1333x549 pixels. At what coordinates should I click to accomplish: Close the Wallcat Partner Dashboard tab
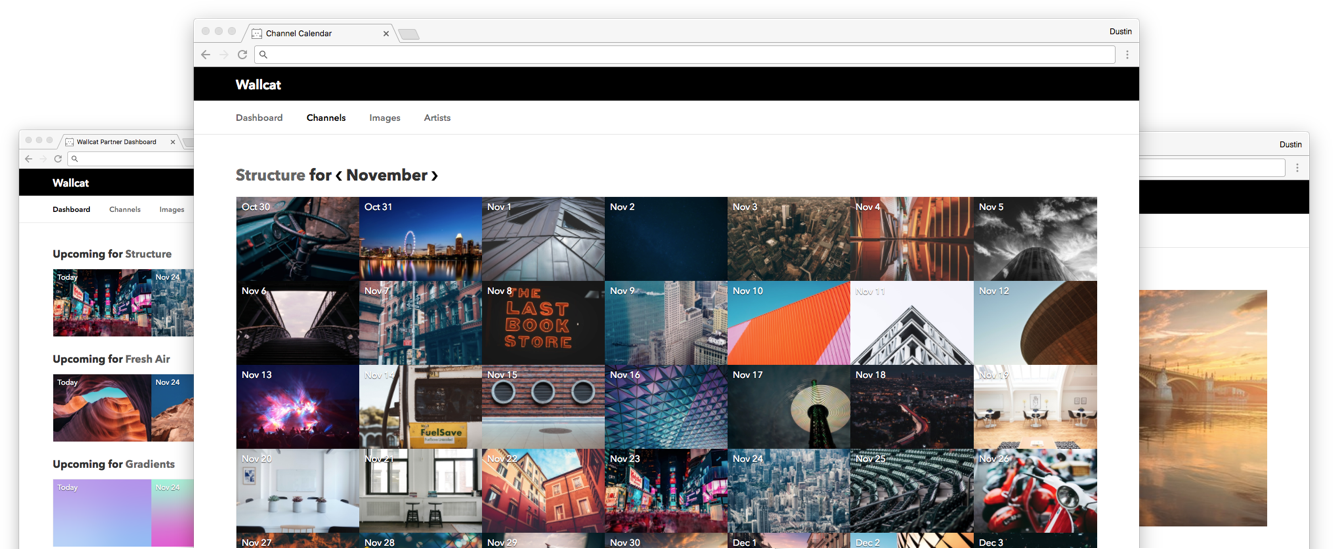[x=173, y=142]
